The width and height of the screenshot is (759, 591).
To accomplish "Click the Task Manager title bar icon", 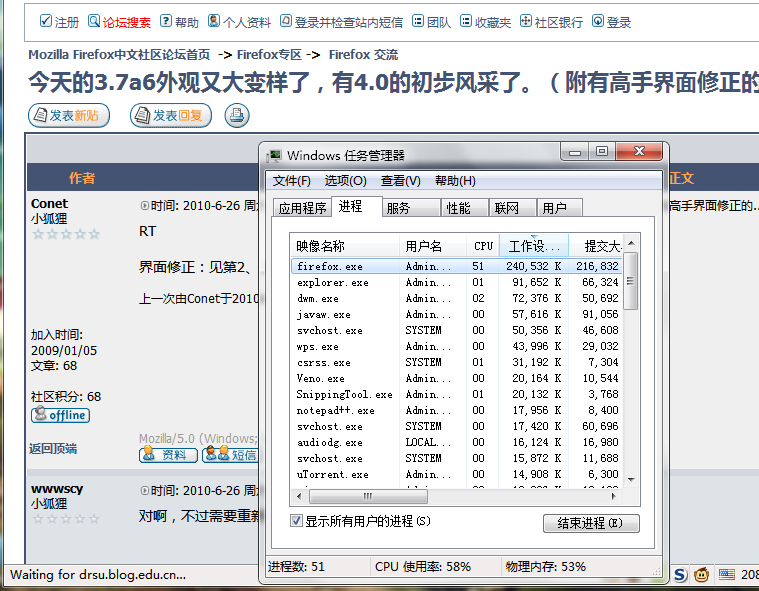I will (274, 155).
